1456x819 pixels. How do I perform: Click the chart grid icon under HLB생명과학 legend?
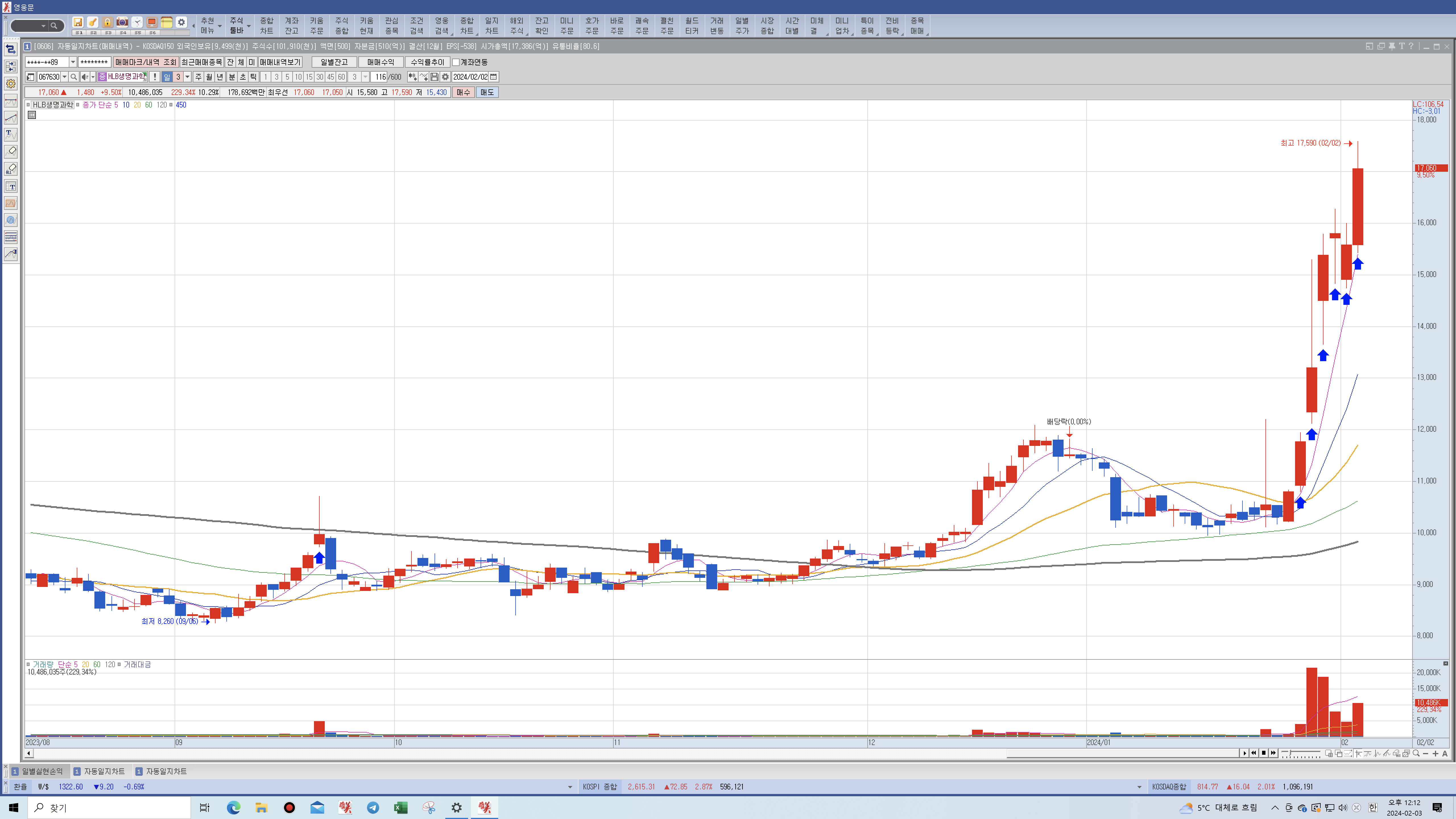(32, 115)
